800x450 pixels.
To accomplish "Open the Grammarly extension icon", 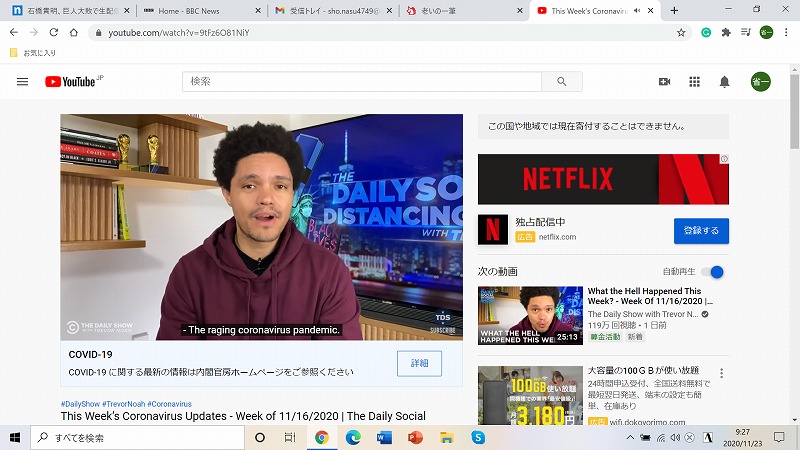I will coord(706,33).
